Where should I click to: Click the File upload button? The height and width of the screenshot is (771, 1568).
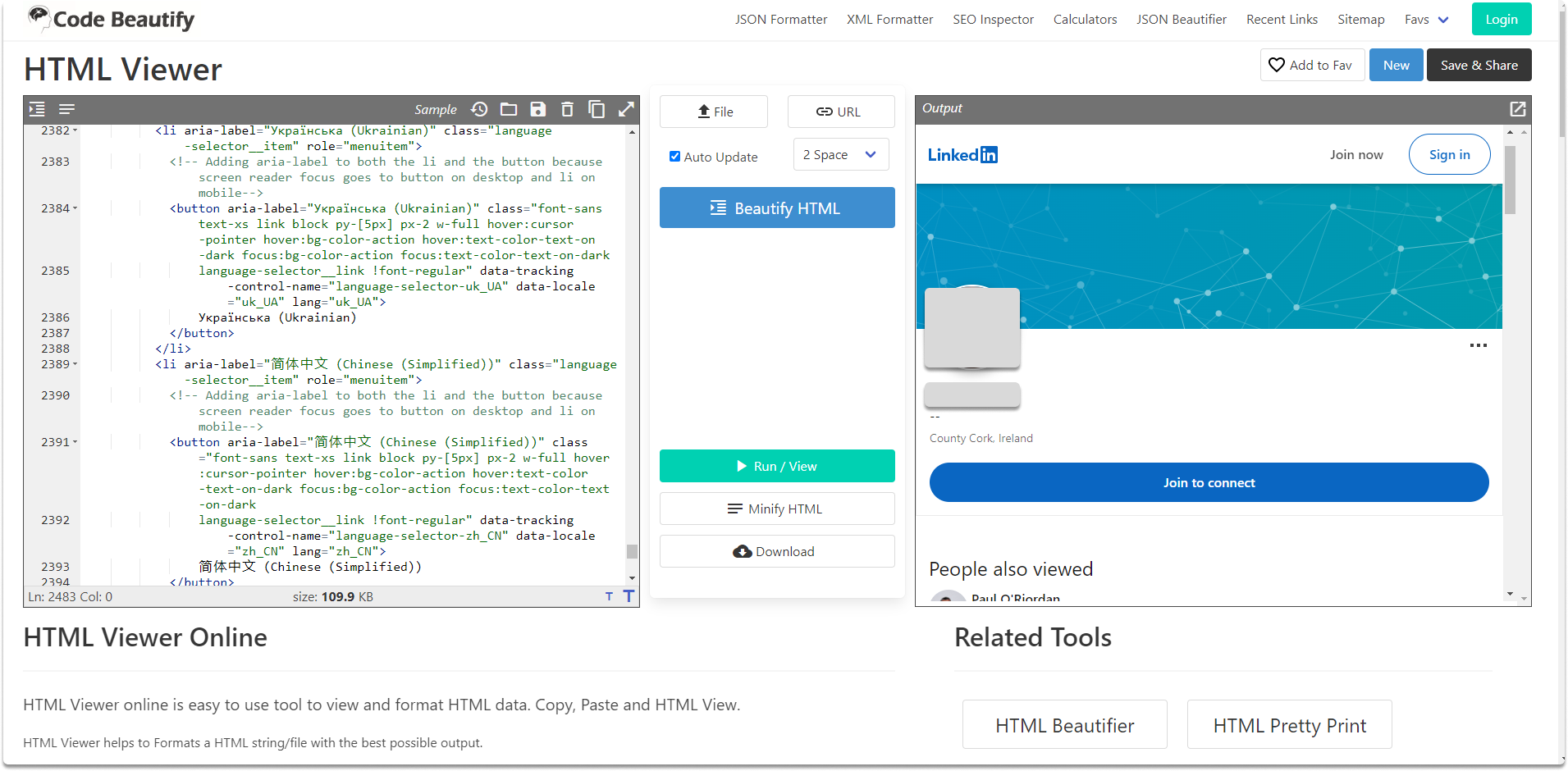coord(714,112)
